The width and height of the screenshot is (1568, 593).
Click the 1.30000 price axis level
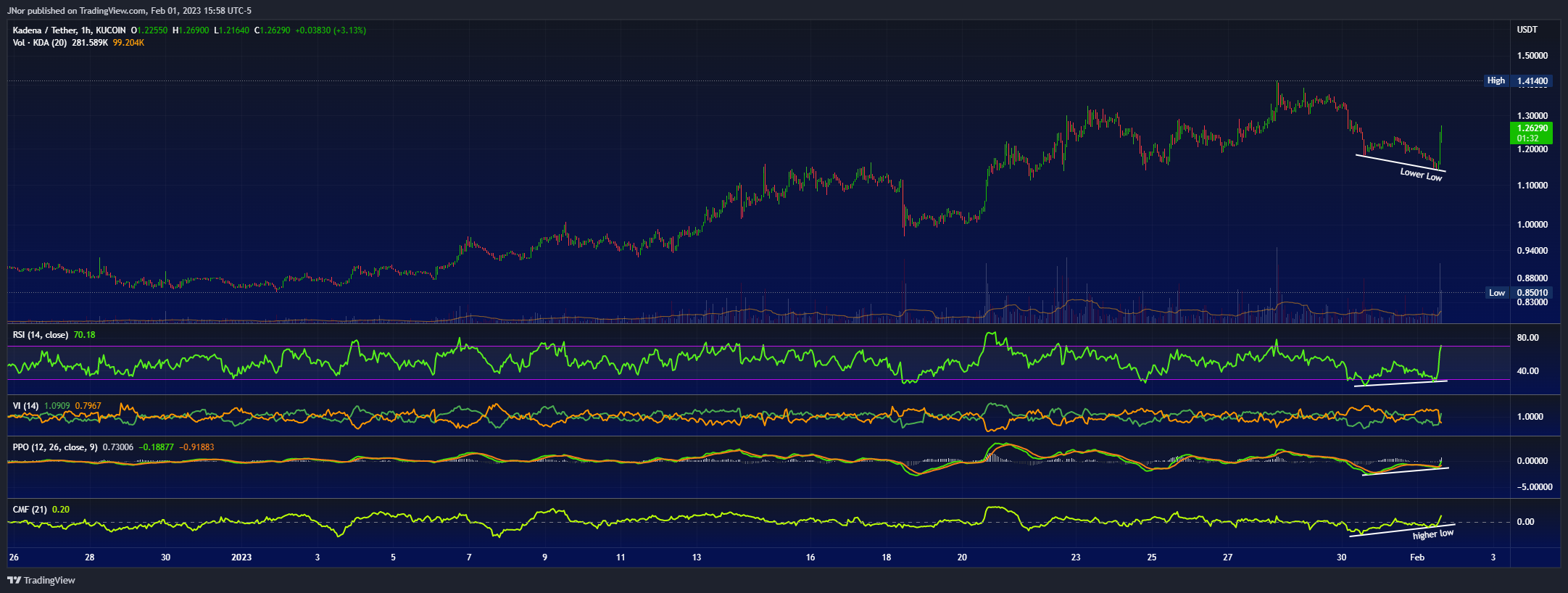click(1532, 116)
